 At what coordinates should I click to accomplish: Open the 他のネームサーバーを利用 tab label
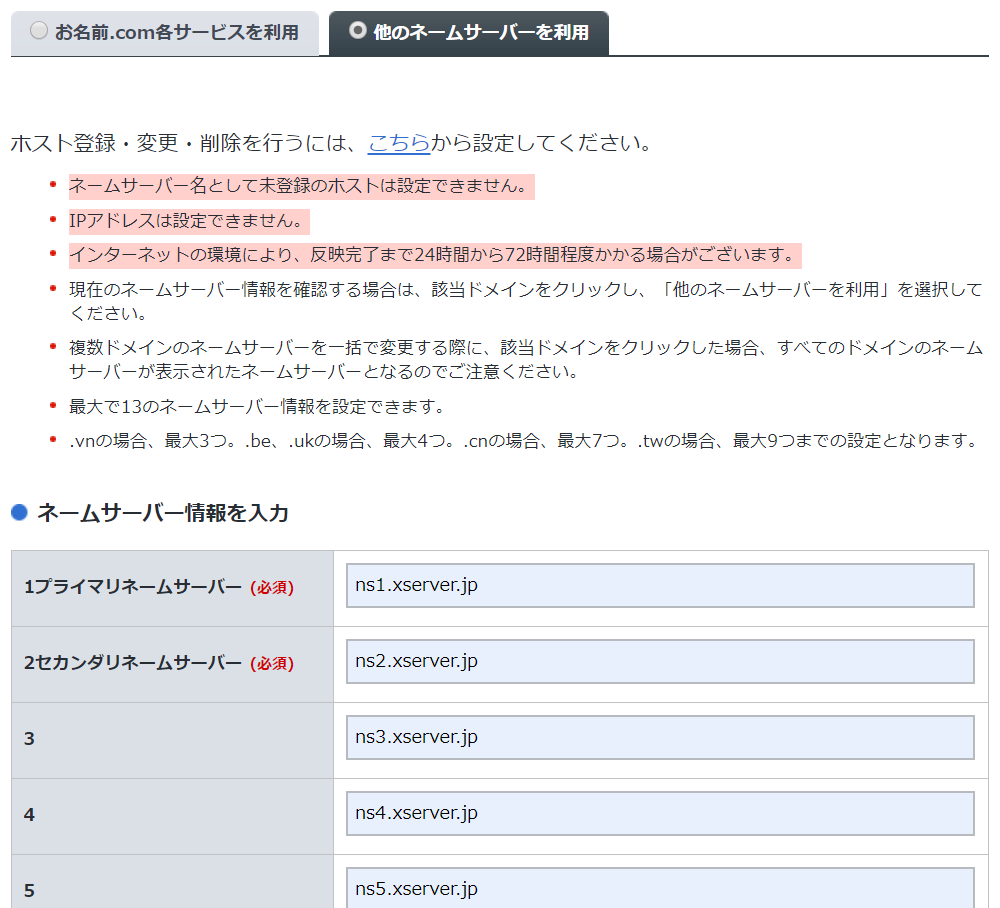[x=480, y=32]
